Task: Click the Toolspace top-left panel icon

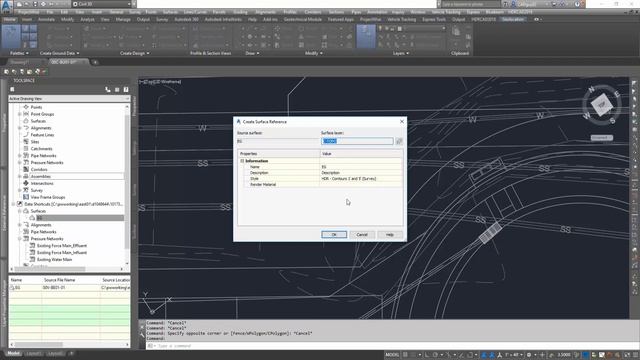Action: (x=12, y=89)
